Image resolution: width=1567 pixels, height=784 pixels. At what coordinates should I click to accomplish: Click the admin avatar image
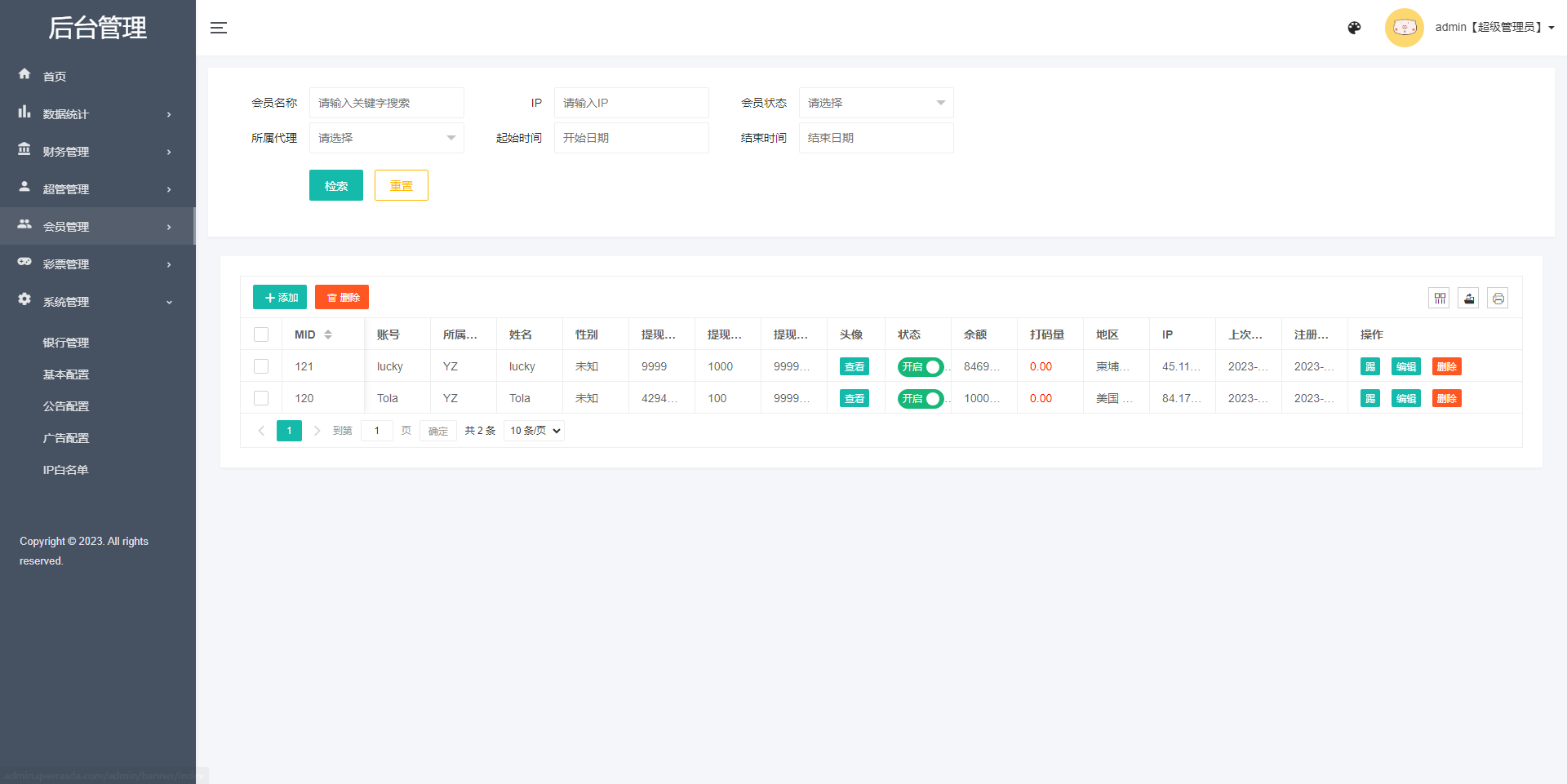tap(1404, 28)
